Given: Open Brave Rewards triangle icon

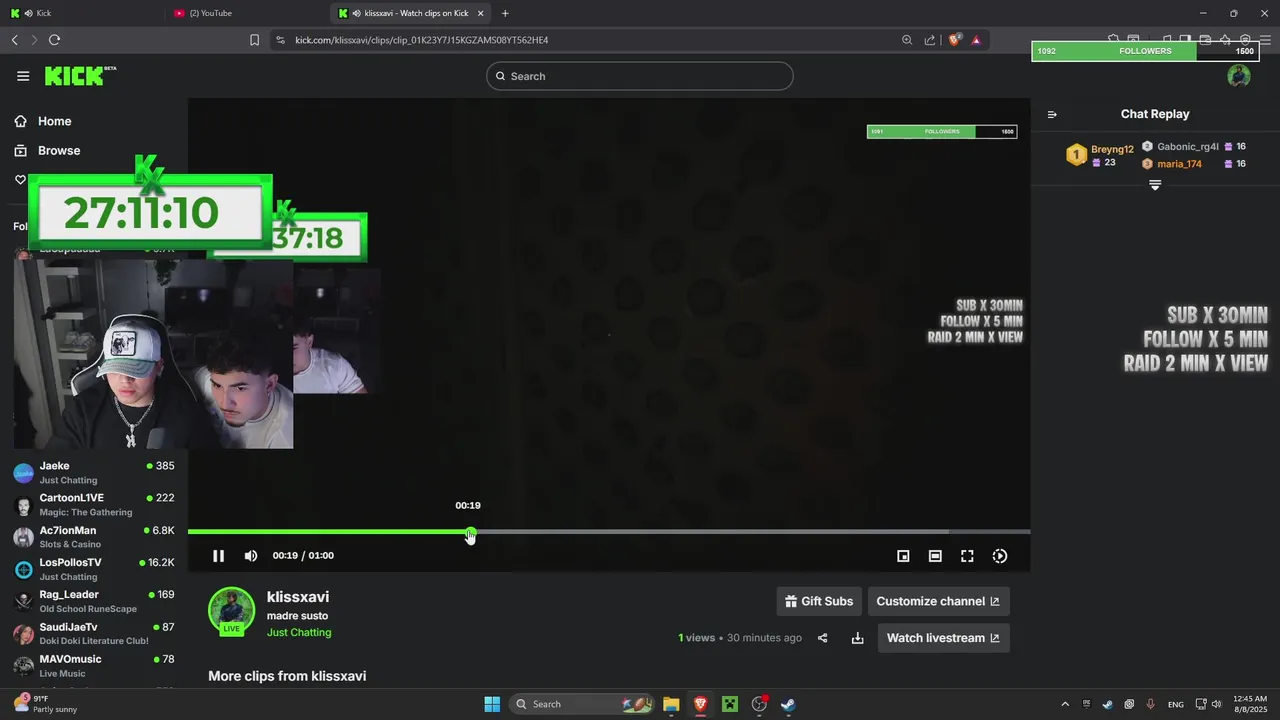Looking at the screenshot, I should tap(976, 40).
